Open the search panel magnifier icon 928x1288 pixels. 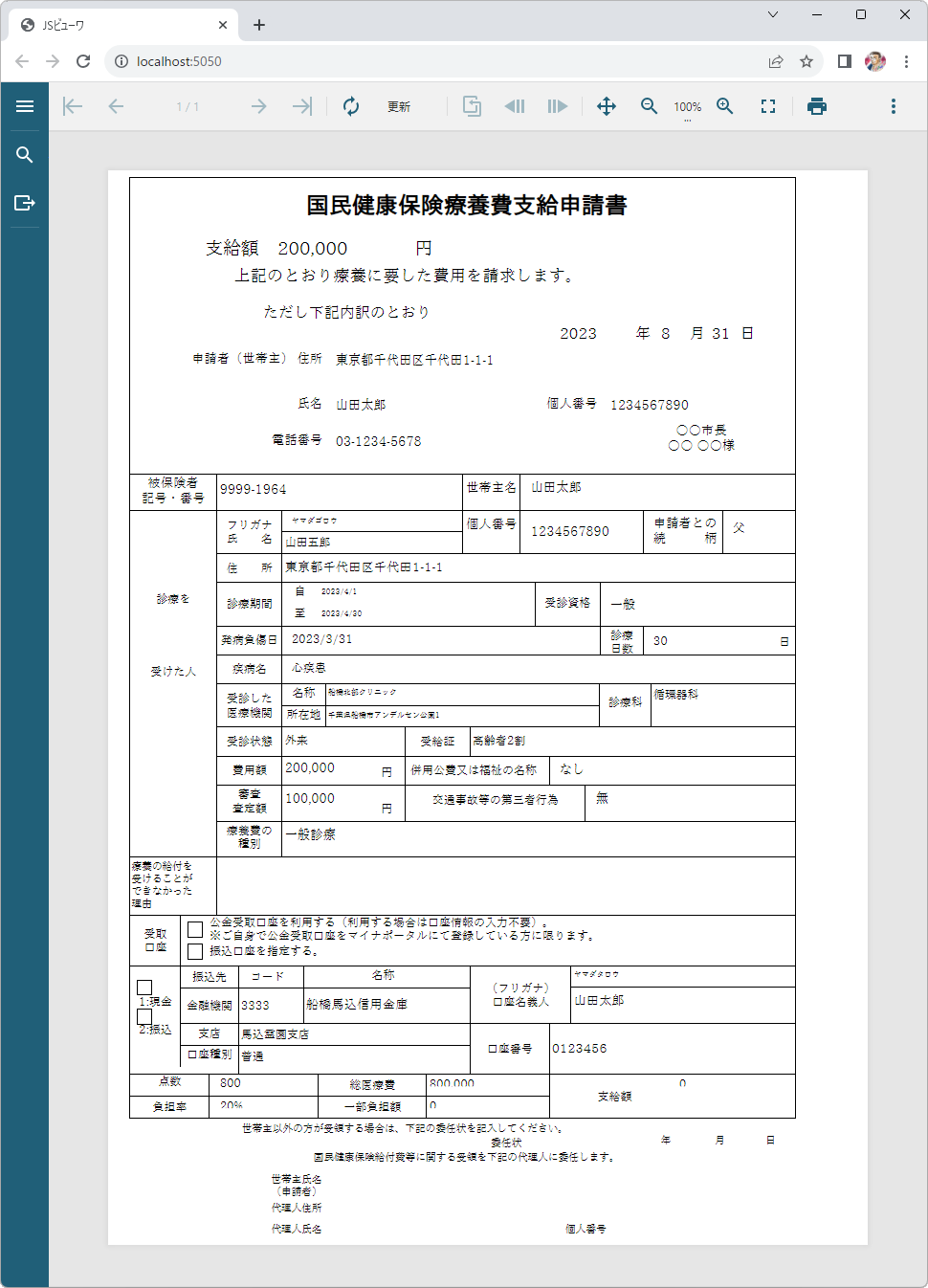[x=25, y=155]
